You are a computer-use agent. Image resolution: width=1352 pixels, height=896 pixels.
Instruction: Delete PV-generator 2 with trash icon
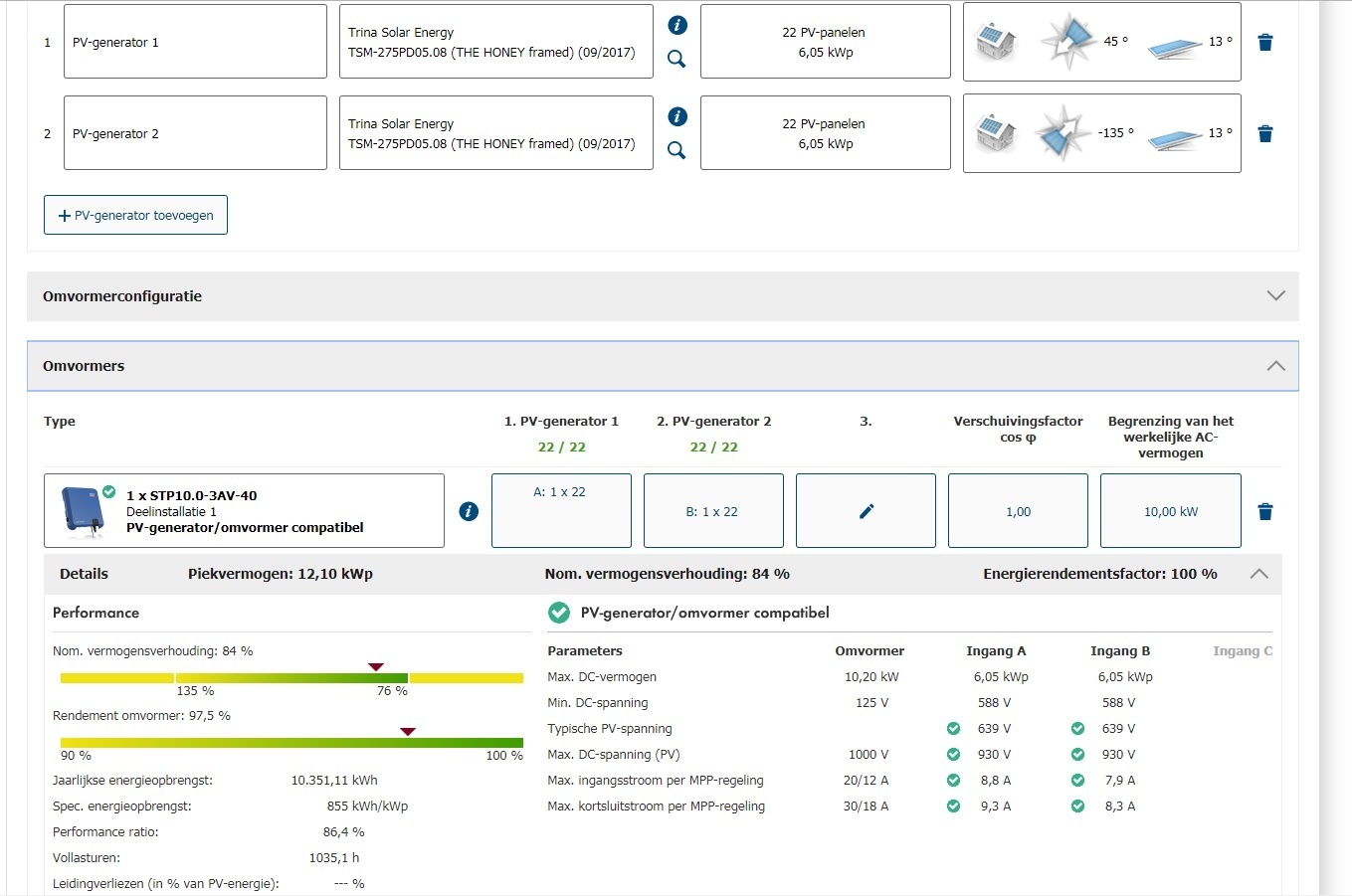(x=1264, y=134)
